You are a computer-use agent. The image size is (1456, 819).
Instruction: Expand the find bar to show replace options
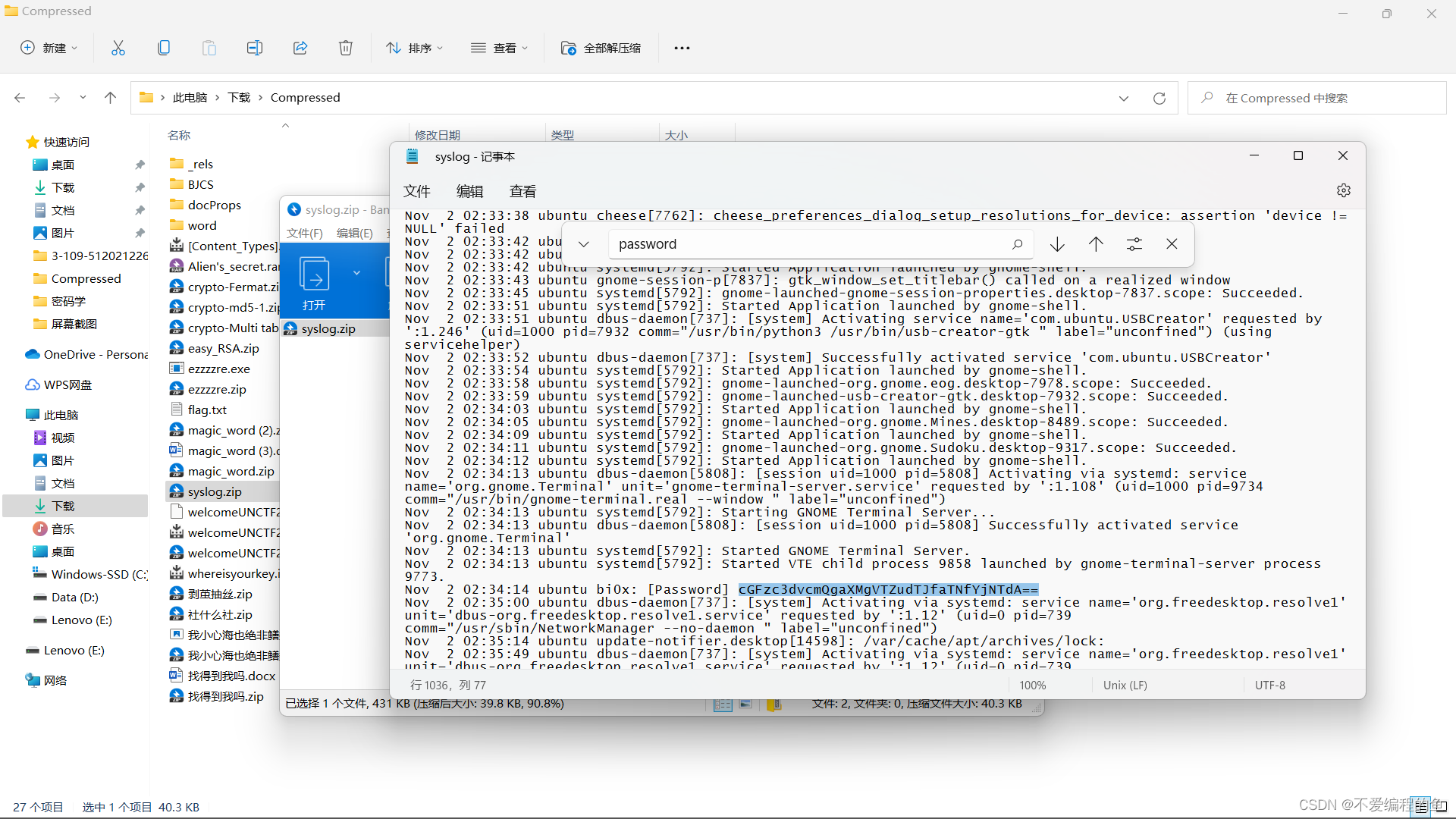[x=584, y=243]
